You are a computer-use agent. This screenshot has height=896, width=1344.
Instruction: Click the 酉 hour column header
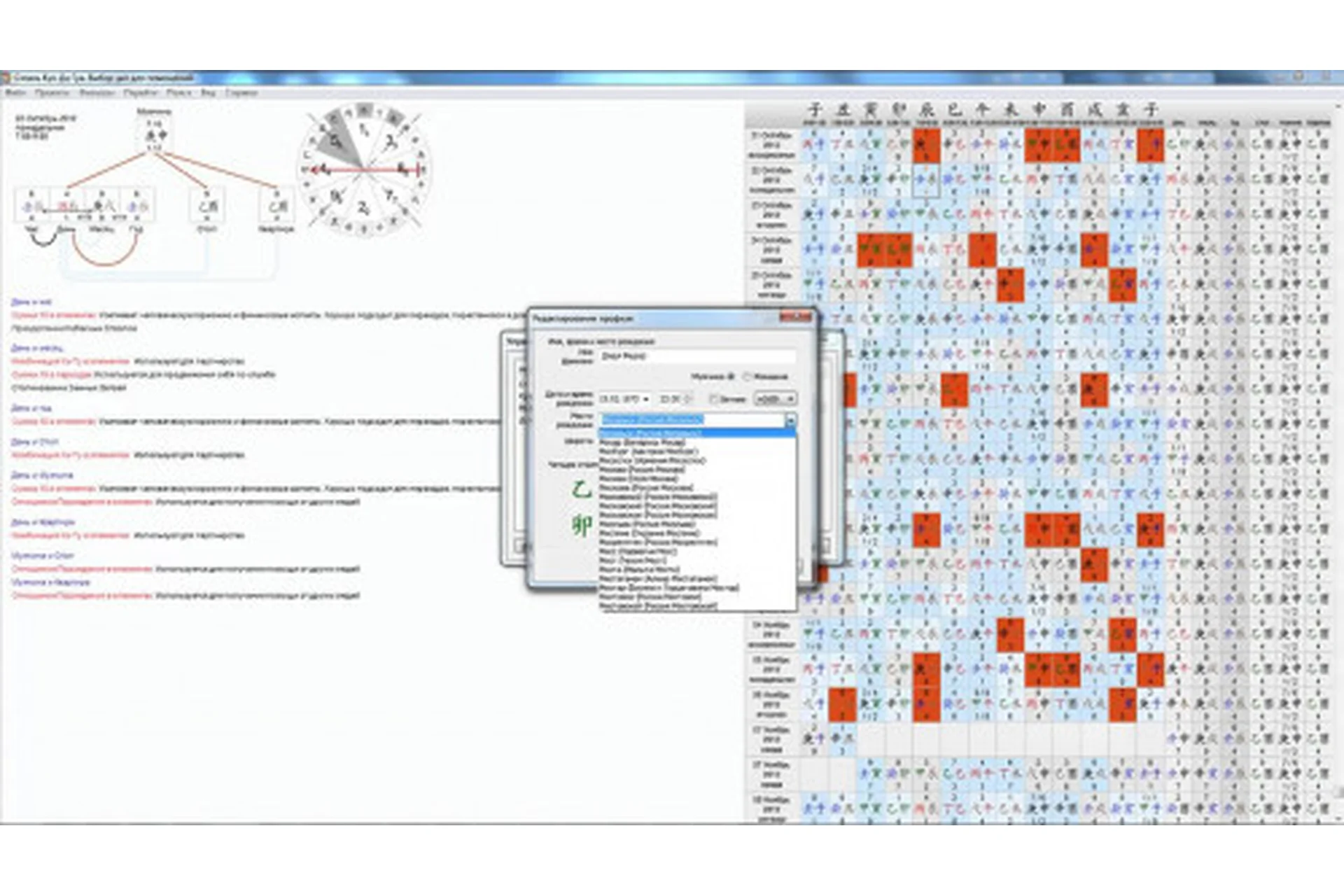click(x=1067, y=110)
